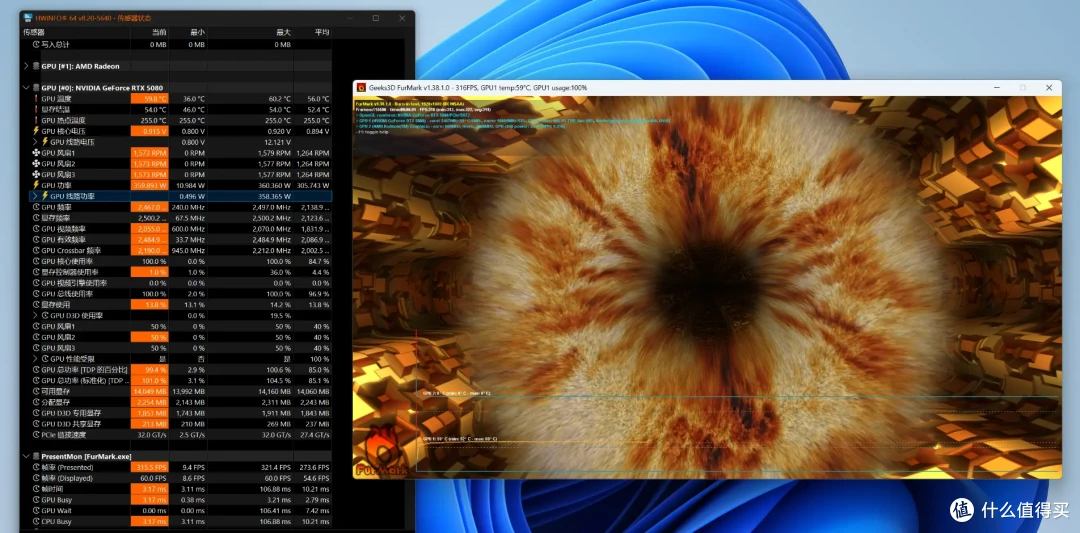Viewport: 1080px width, 533px height.
Task: Click the fan icon on the GPU 风扇3 RPM row
Action: coord(36,174)
